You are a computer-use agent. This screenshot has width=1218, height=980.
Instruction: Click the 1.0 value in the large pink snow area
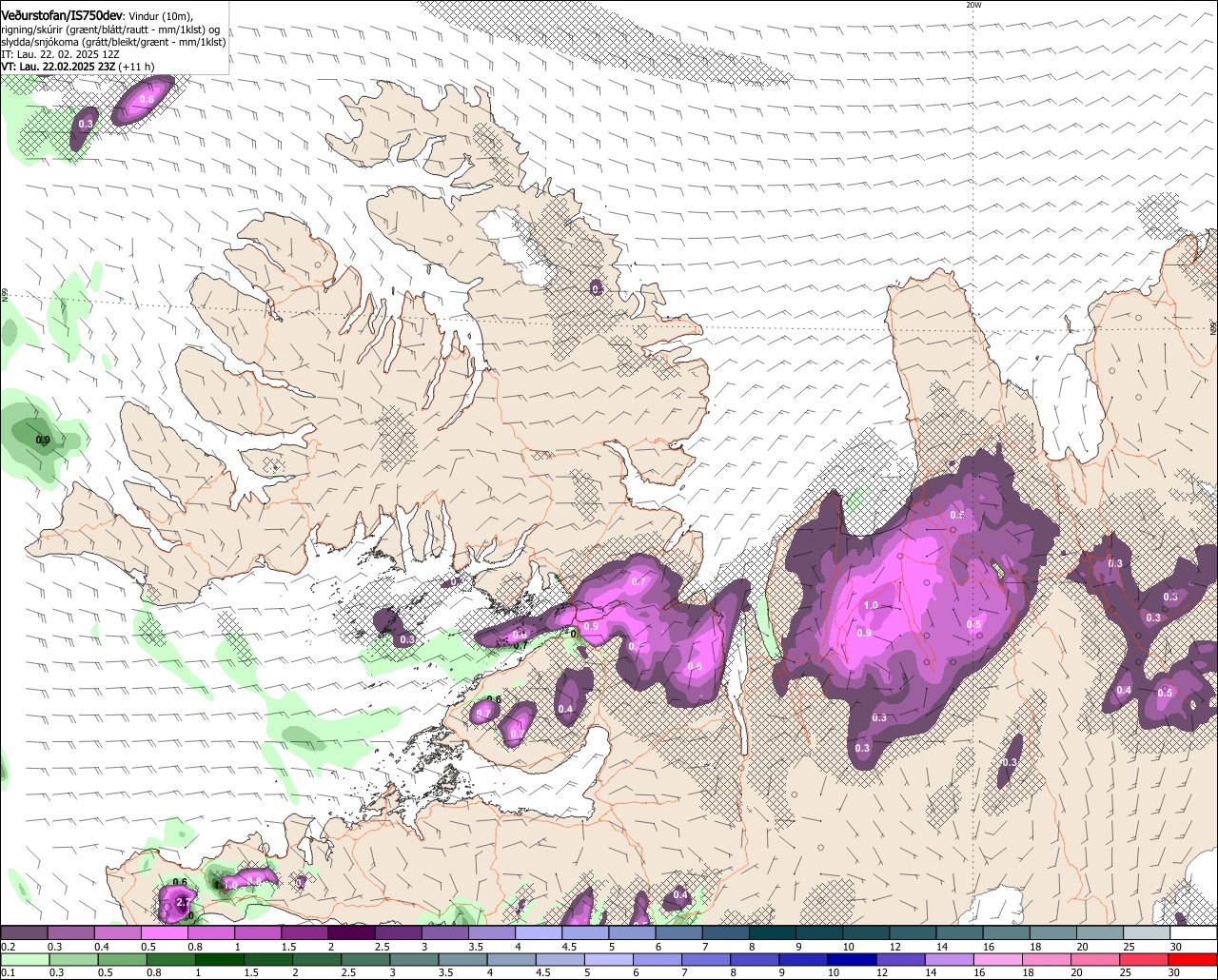tap(871, 605)
